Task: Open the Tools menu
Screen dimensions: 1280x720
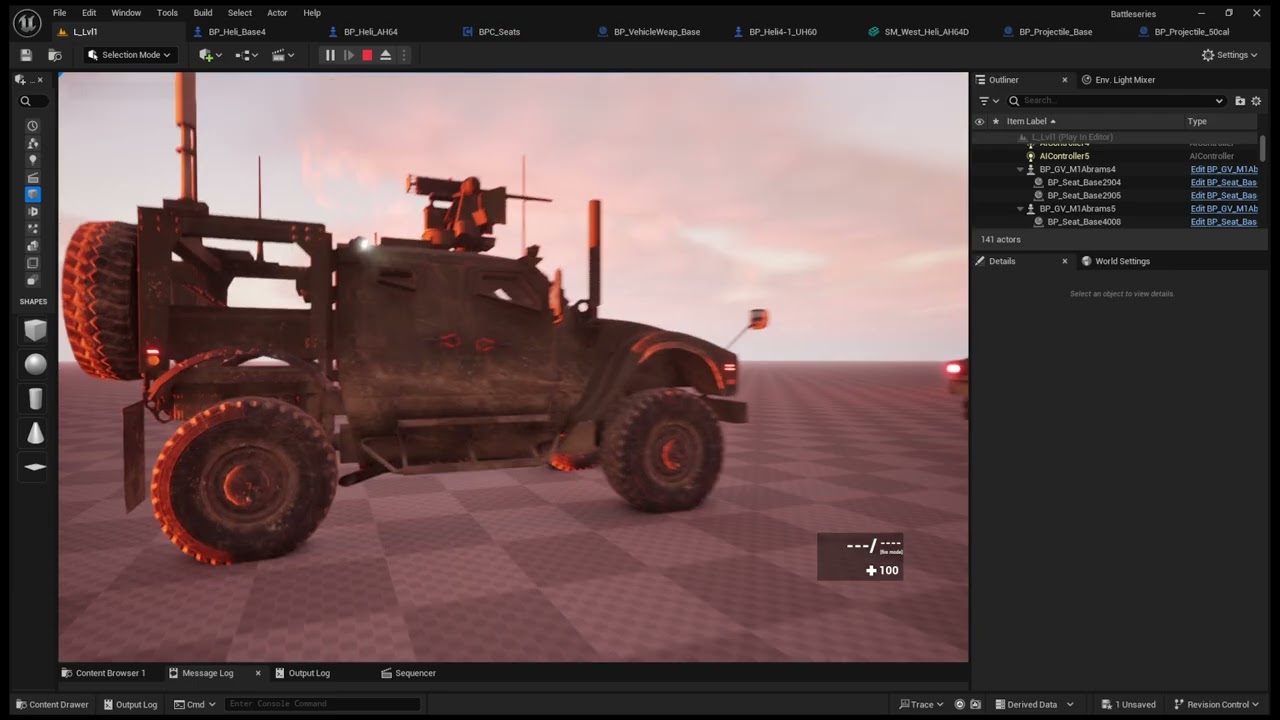Action: click(x=167, y=13)
